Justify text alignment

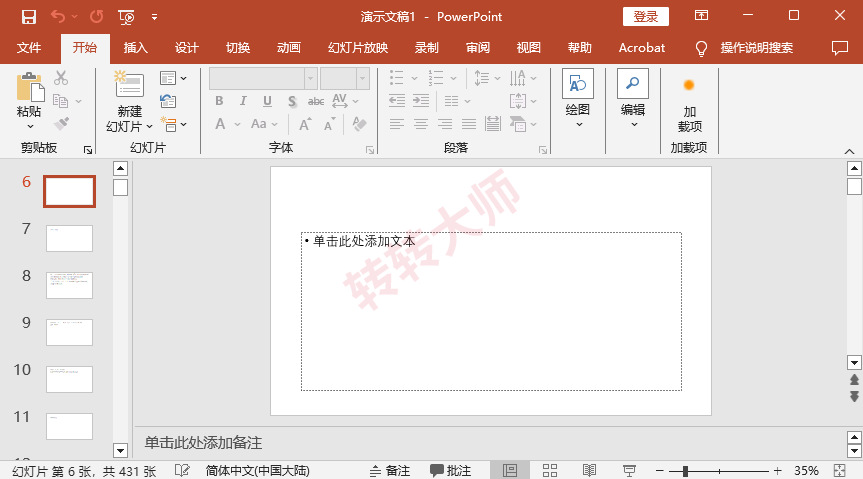pos(469,124)
